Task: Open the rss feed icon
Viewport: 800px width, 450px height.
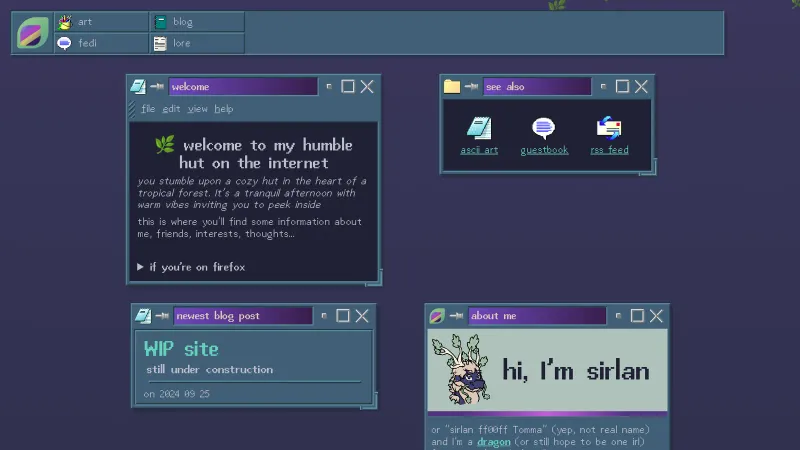Action: coord(609,128)
